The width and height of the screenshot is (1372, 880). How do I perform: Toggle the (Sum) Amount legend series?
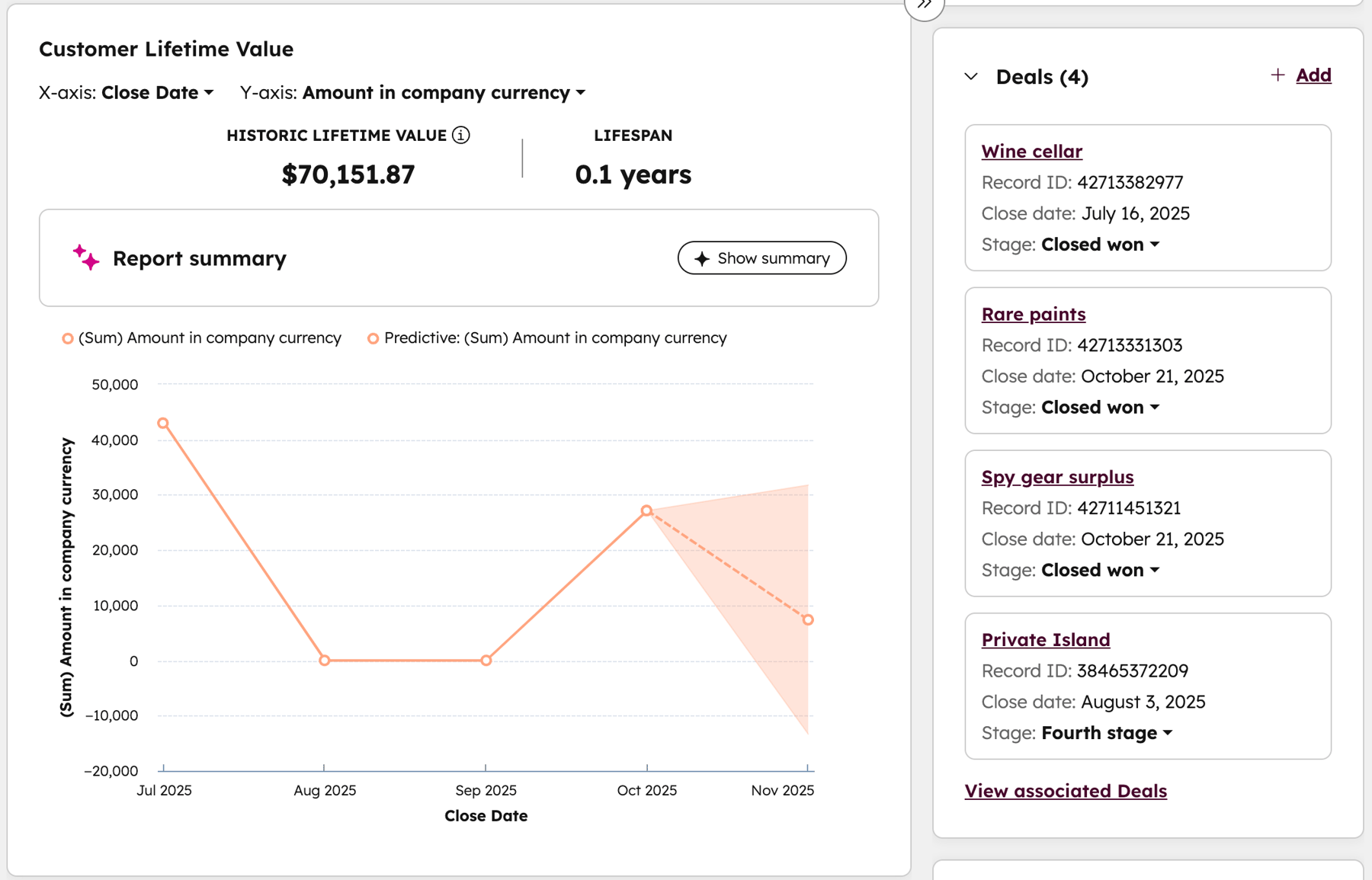point(202,338)
